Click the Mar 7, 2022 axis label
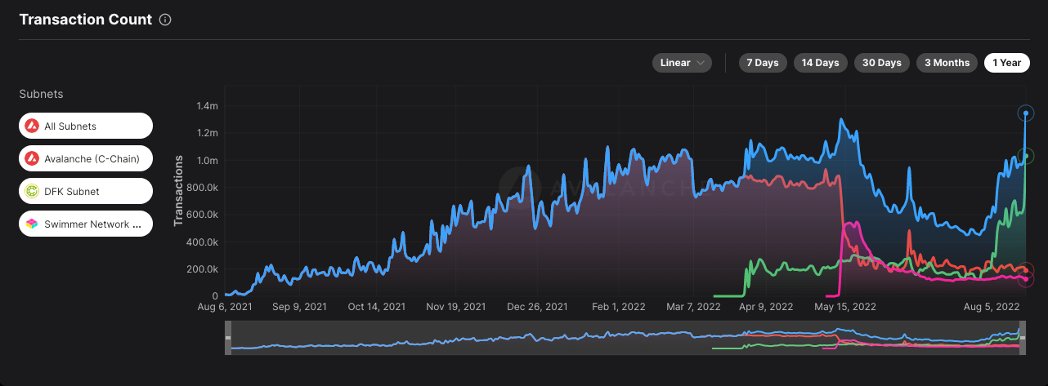This screenshot has height=386, width=1048. point(694,307)
